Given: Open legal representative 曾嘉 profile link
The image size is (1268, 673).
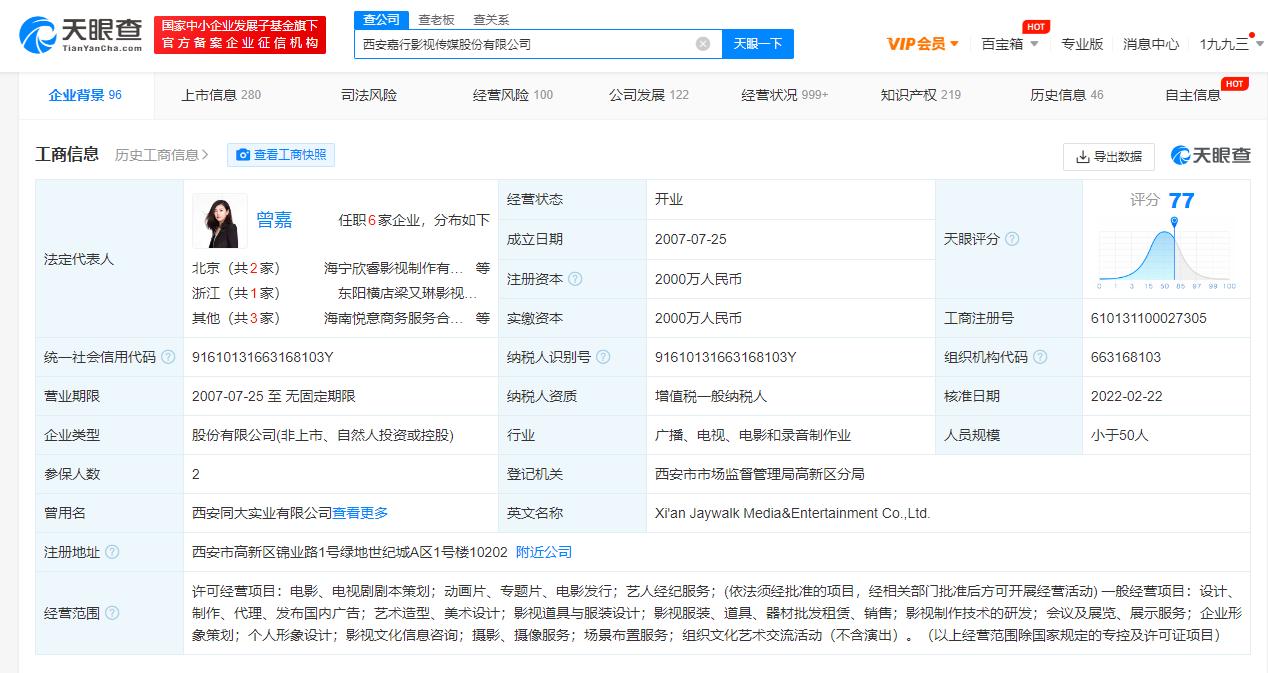Looking at the screenshot, I should [274, 220].
